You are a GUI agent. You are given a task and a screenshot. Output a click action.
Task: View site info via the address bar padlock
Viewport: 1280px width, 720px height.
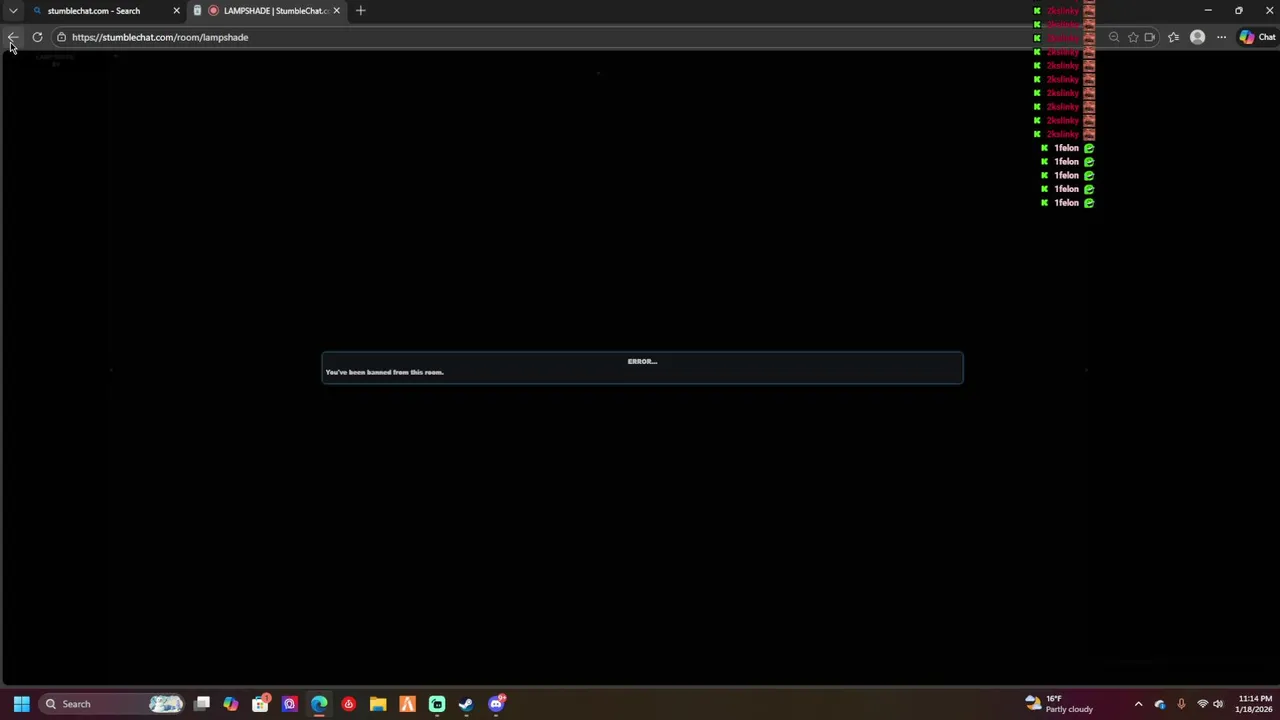[61, 37]
